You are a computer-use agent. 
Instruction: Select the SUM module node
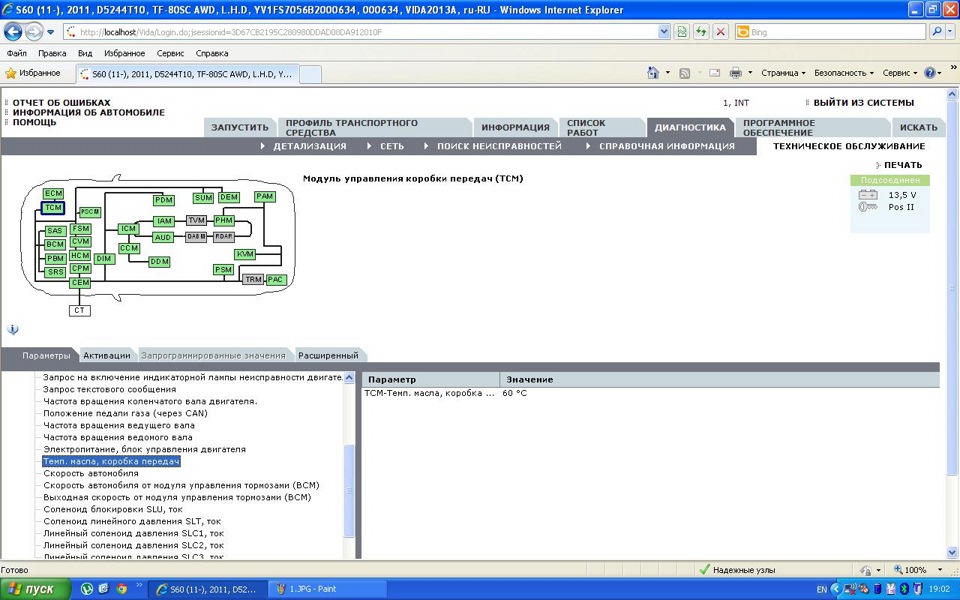(x=203, y=198)
